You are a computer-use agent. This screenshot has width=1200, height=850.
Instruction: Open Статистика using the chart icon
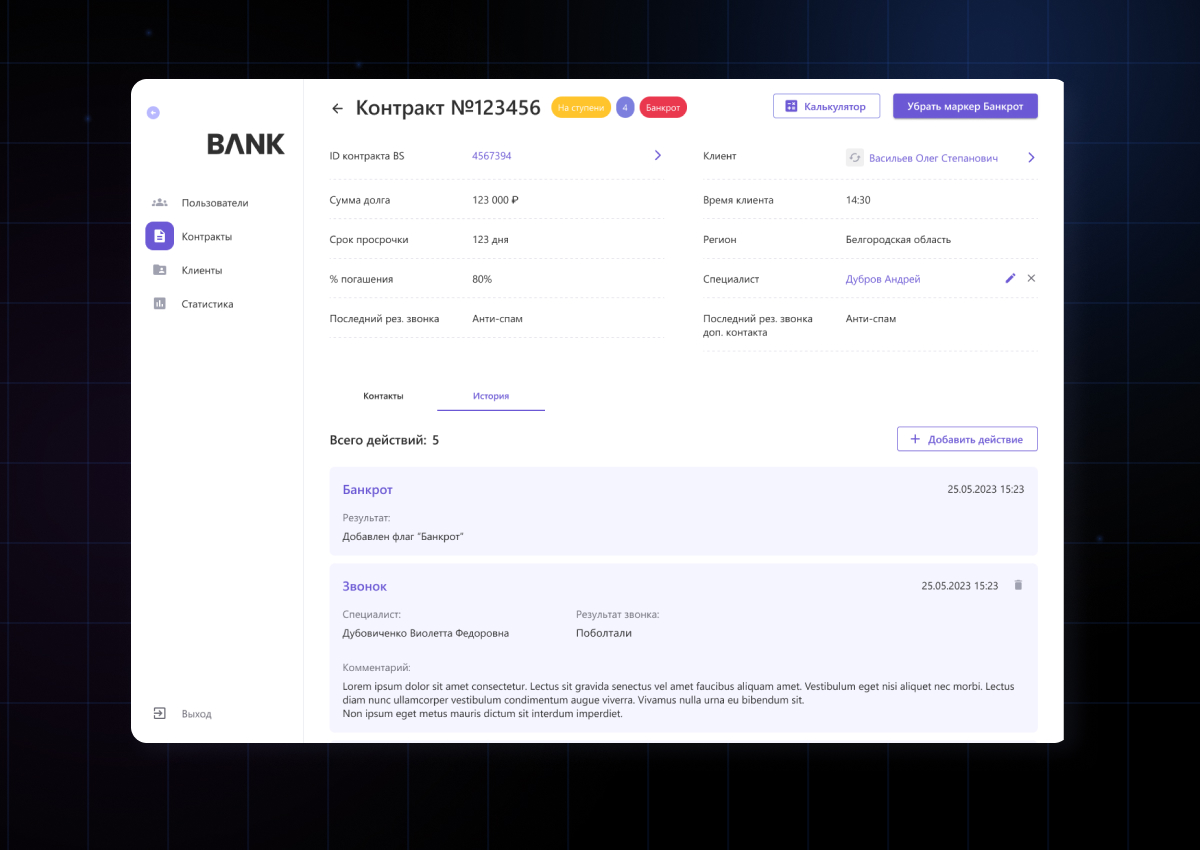pos(159,304)
